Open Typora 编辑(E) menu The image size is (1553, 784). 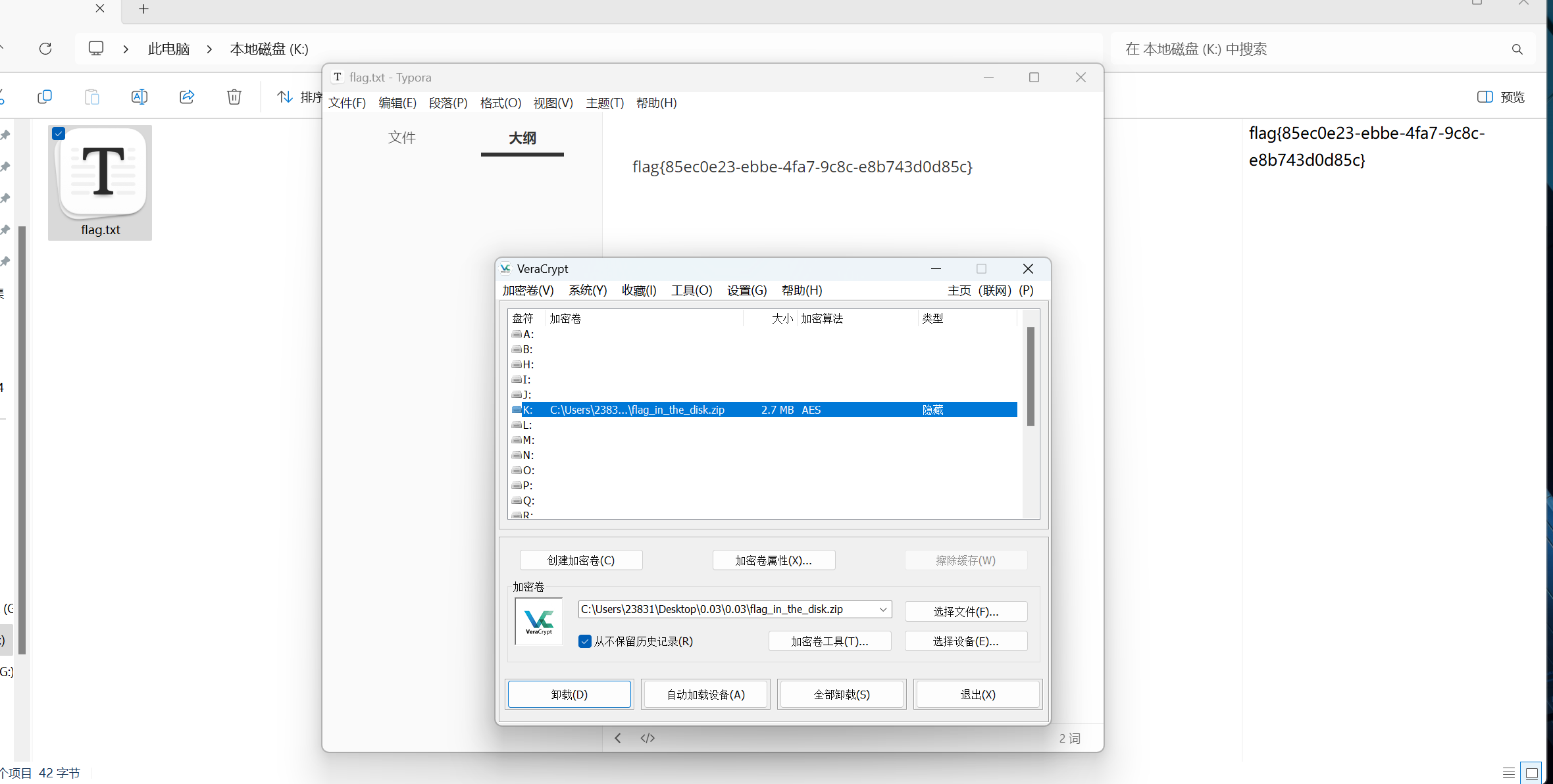[x=397, y=103]
